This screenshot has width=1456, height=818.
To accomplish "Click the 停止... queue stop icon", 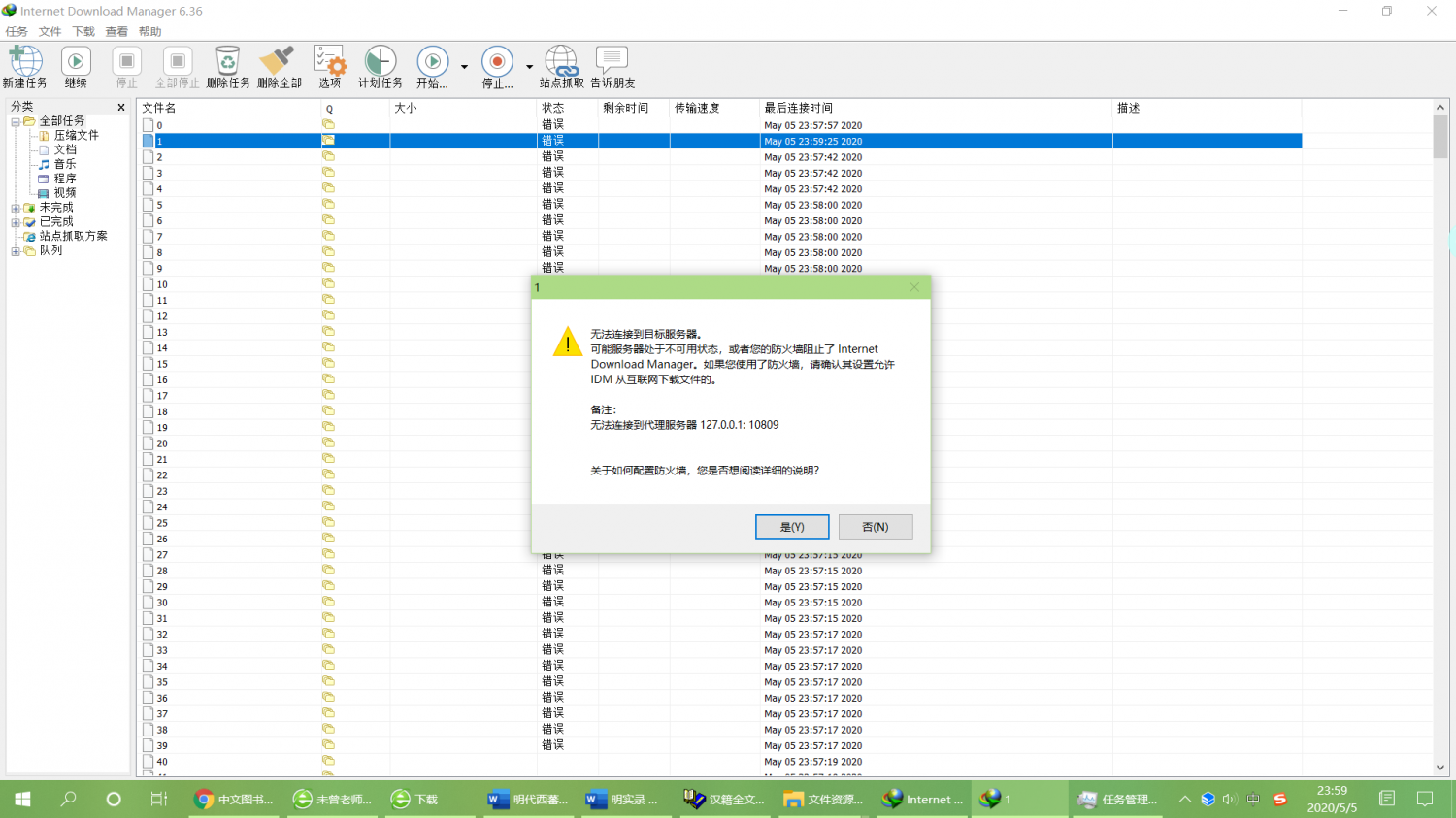I will pyautogui.click(x=498, y=66).
